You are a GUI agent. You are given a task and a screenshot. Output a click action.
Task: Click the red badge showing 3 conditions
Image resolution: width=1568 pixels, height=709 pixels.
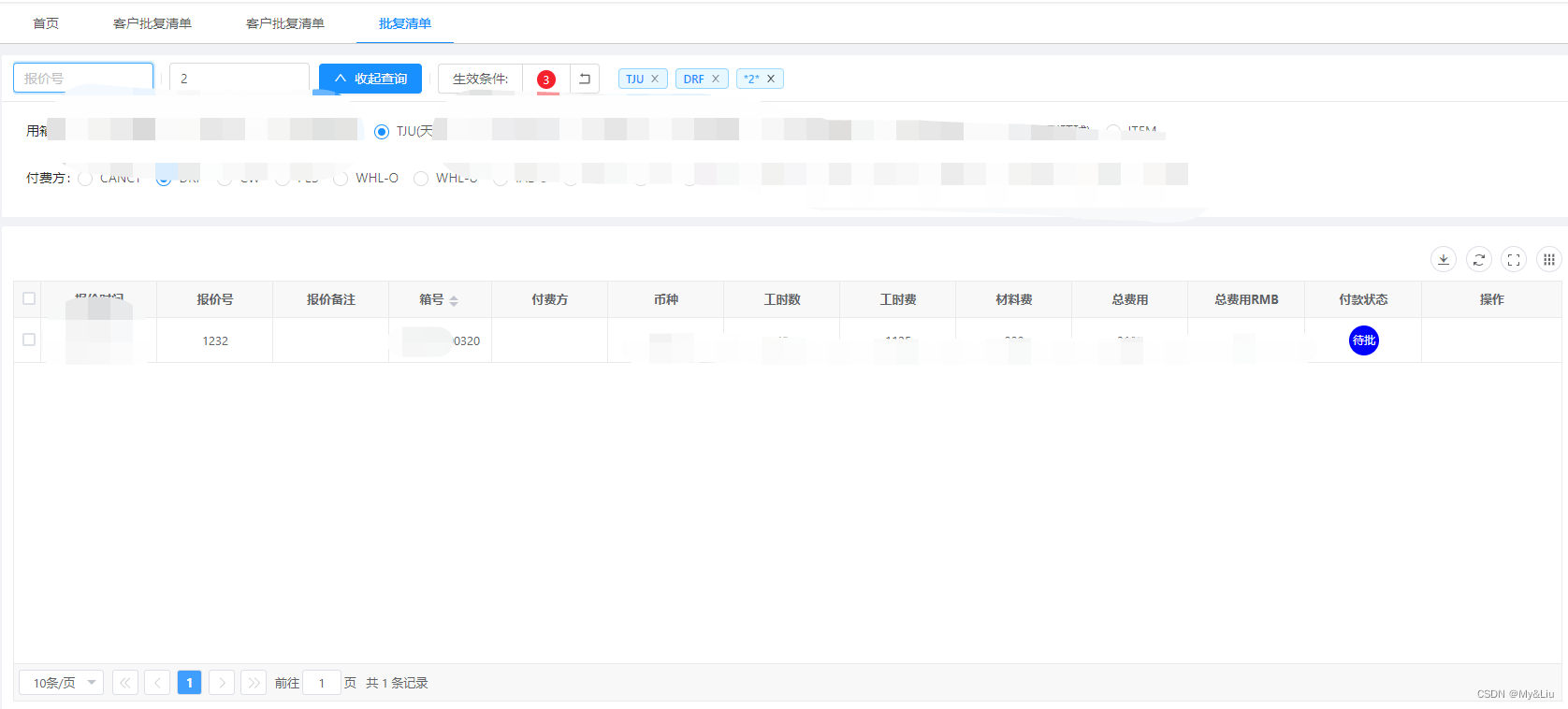(x=546, y=80)
